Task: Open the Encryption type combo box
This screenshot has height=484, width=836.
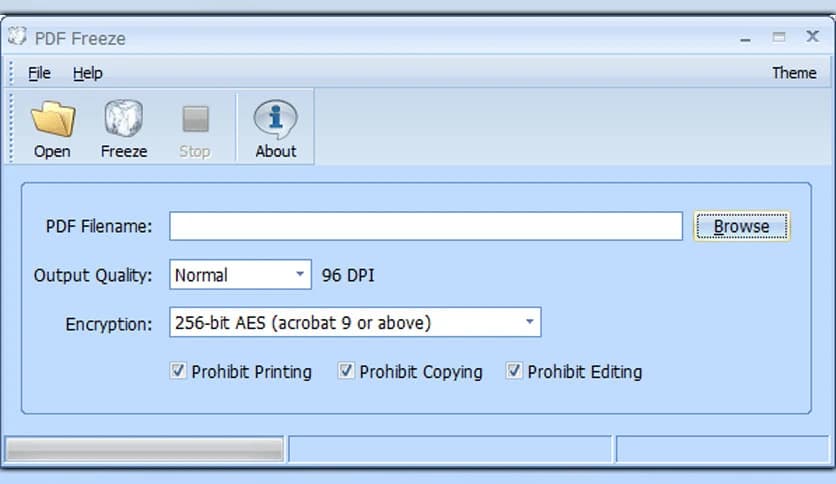Action: tap(355, 322)
